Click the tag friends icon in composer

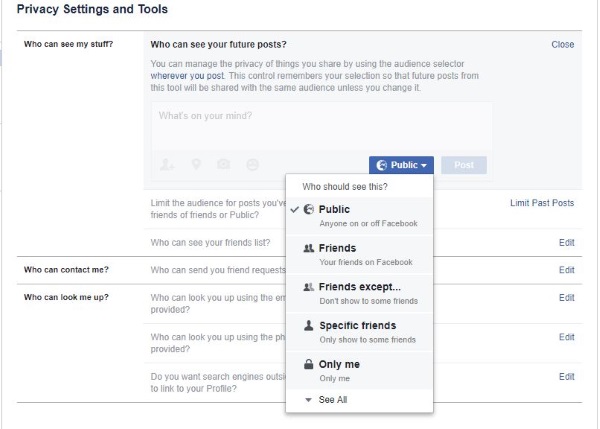[167, 164]
